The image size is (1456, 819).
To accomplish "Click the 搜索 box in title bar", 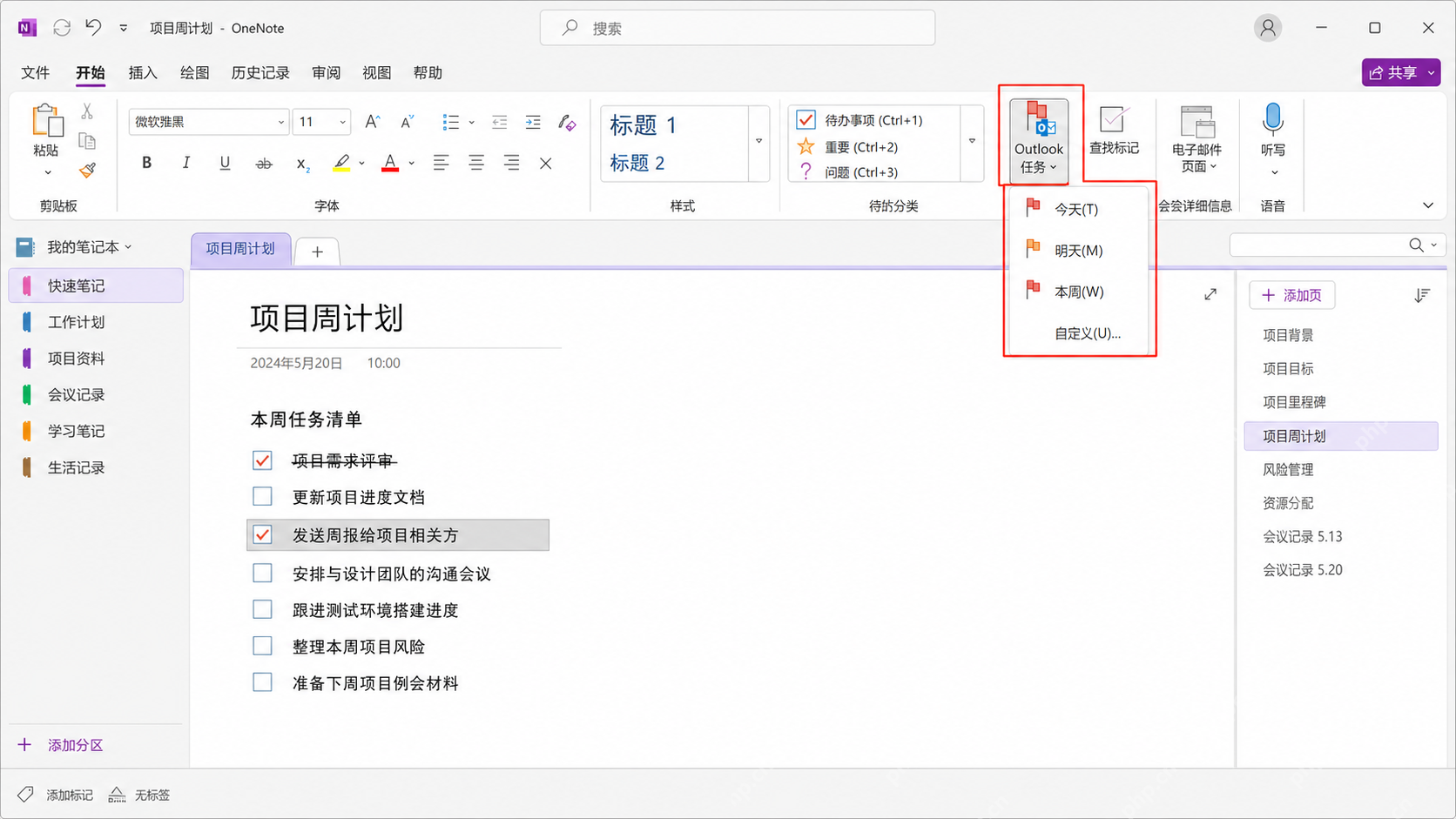I will tap(738, 28).
